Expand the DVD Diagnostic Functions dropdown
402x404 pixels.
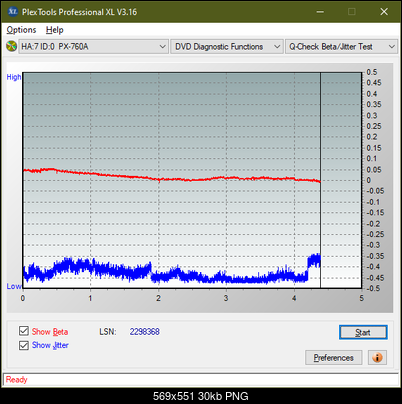(x=227, y=47)
